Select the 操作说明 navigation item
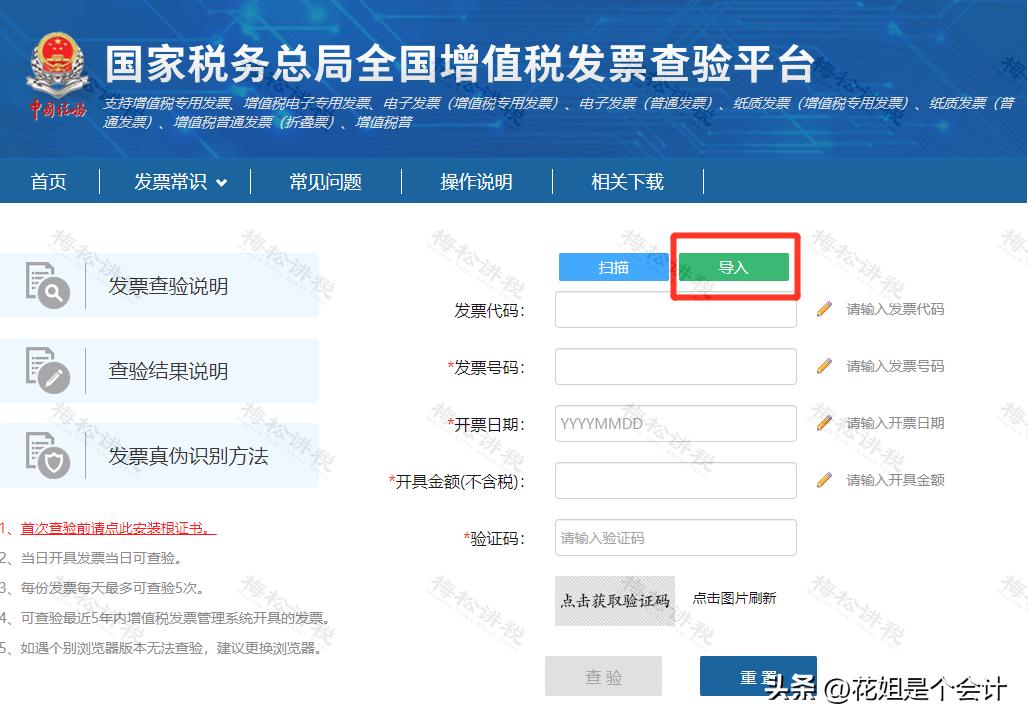 point(477,181)
